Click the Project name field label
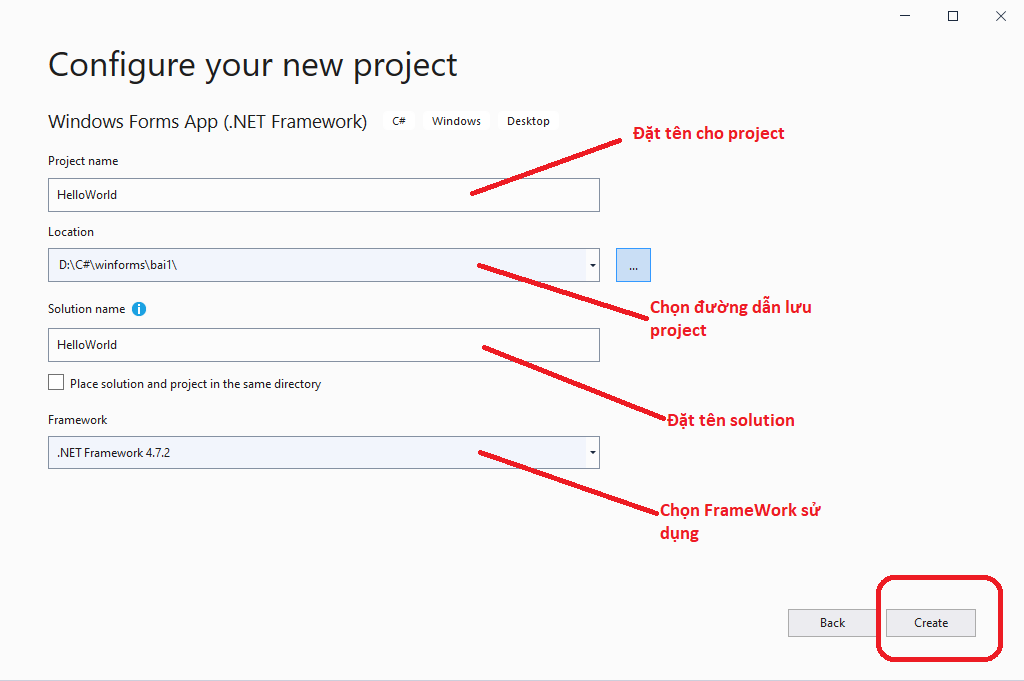1024x681 pixels. 83,161
